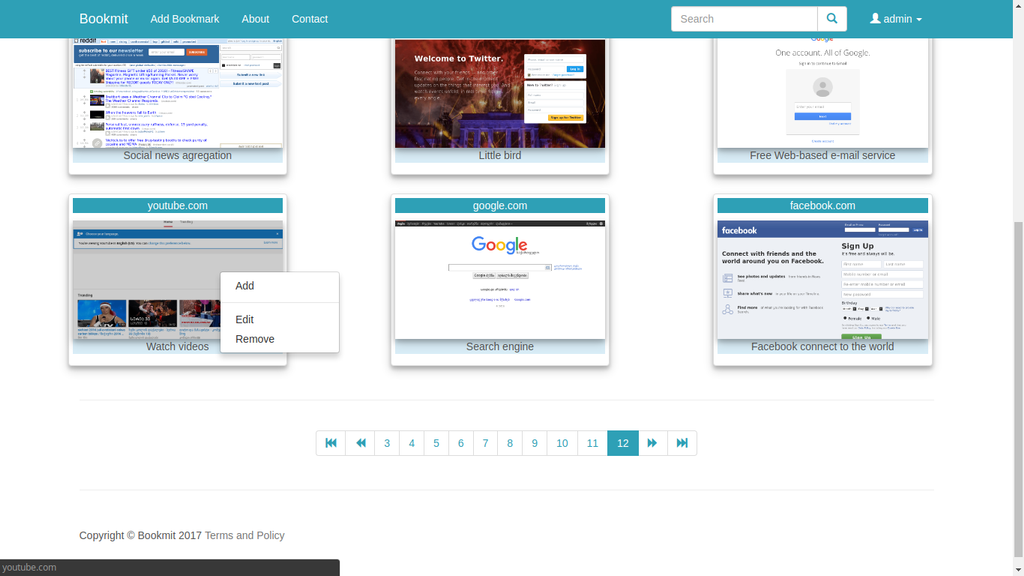Open the Contact nav item
The image size is (1024, 576).
pyautogui.click(x=310, y=19)
